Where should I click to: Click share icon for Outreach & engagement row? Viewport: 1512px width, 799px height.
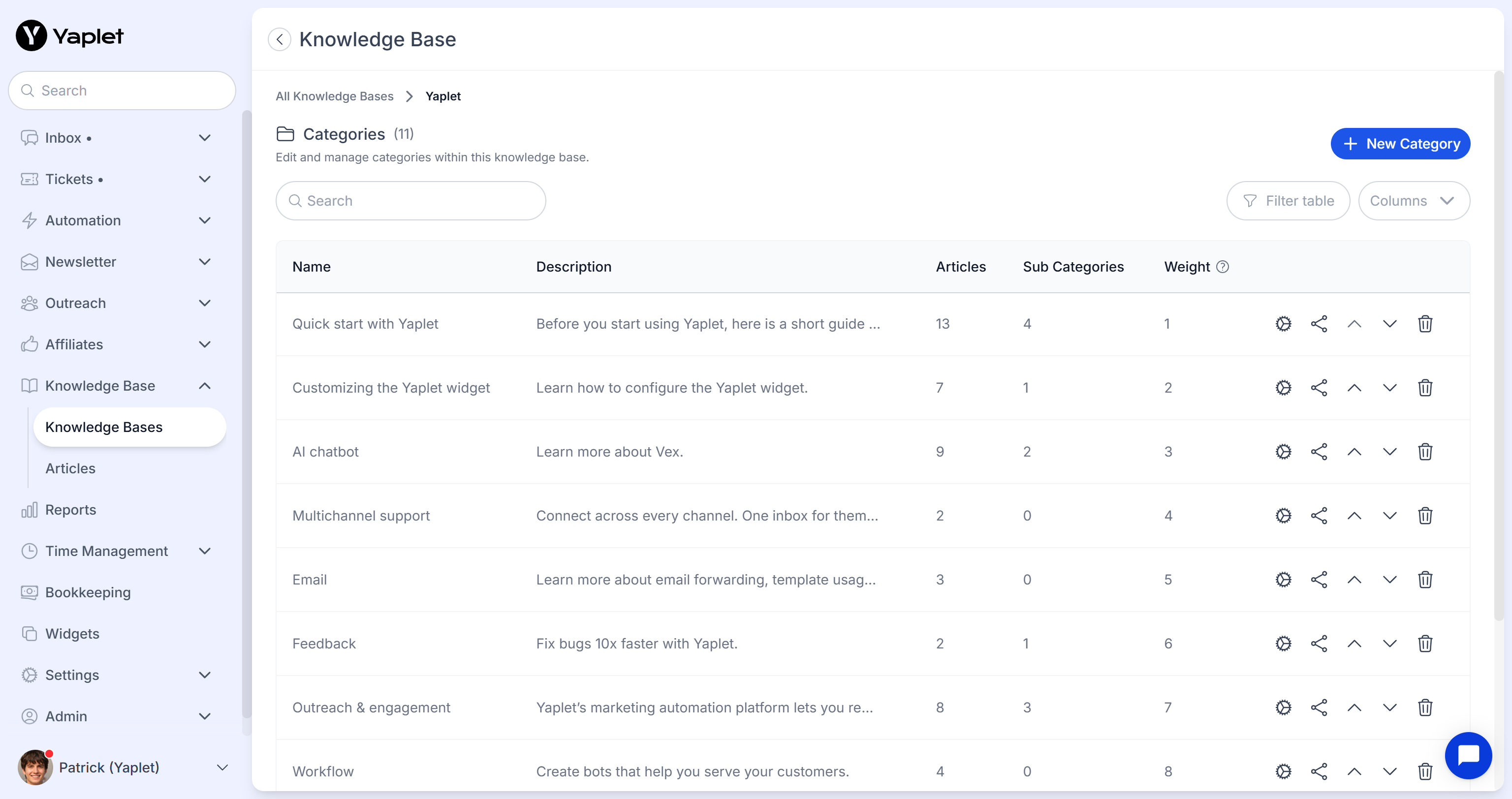1318,707
